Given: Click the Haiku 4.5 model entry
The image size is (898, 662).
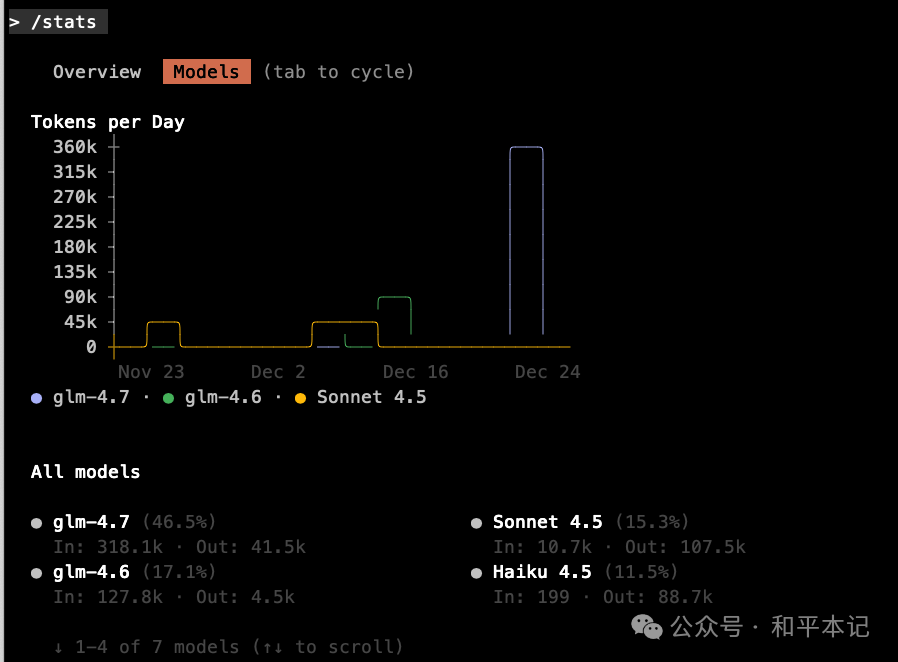Looking at the screenshot, I should [x=542, y=572].
